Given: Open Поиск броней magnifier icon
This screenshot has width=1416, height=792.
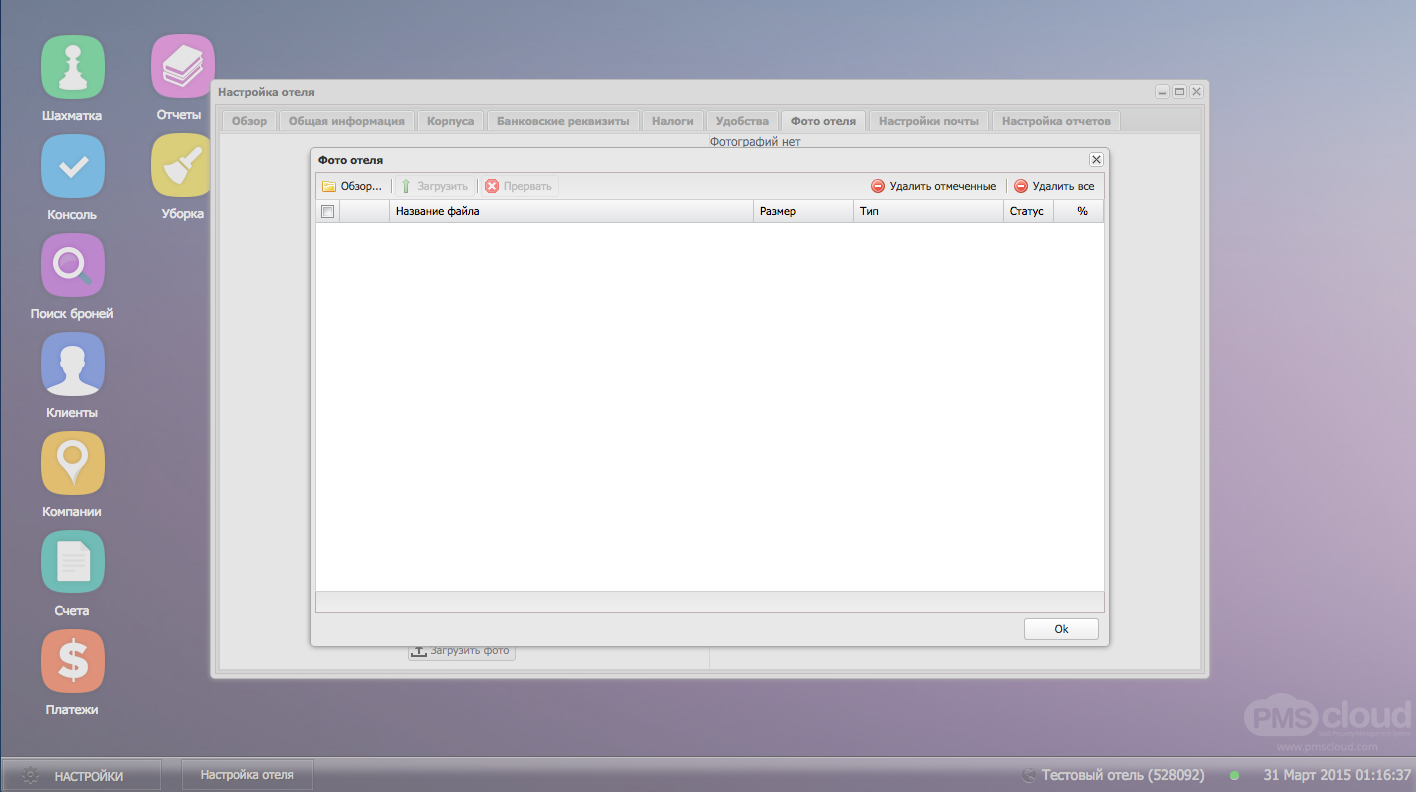Looking at the screenshot, I should click(72, 265).
